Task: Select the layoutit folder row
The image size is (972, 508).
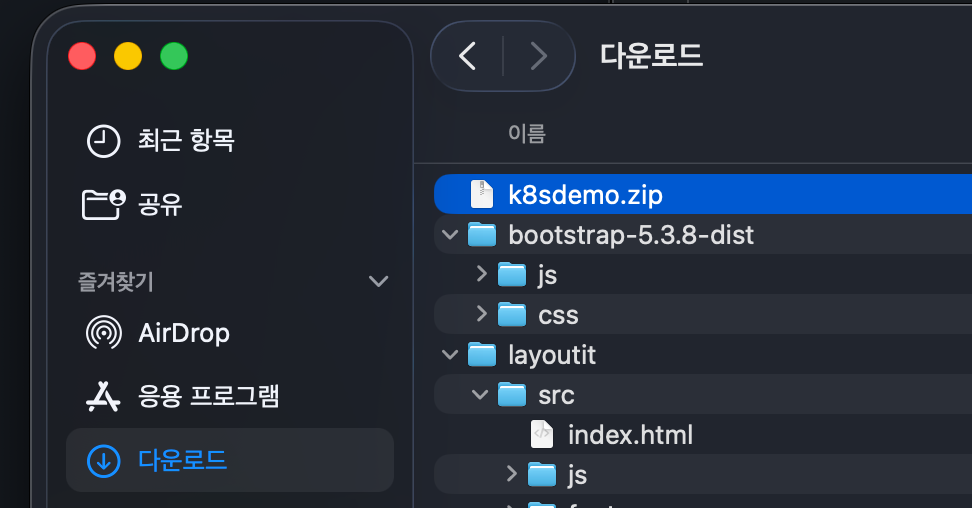Action: tap(553, 355)
